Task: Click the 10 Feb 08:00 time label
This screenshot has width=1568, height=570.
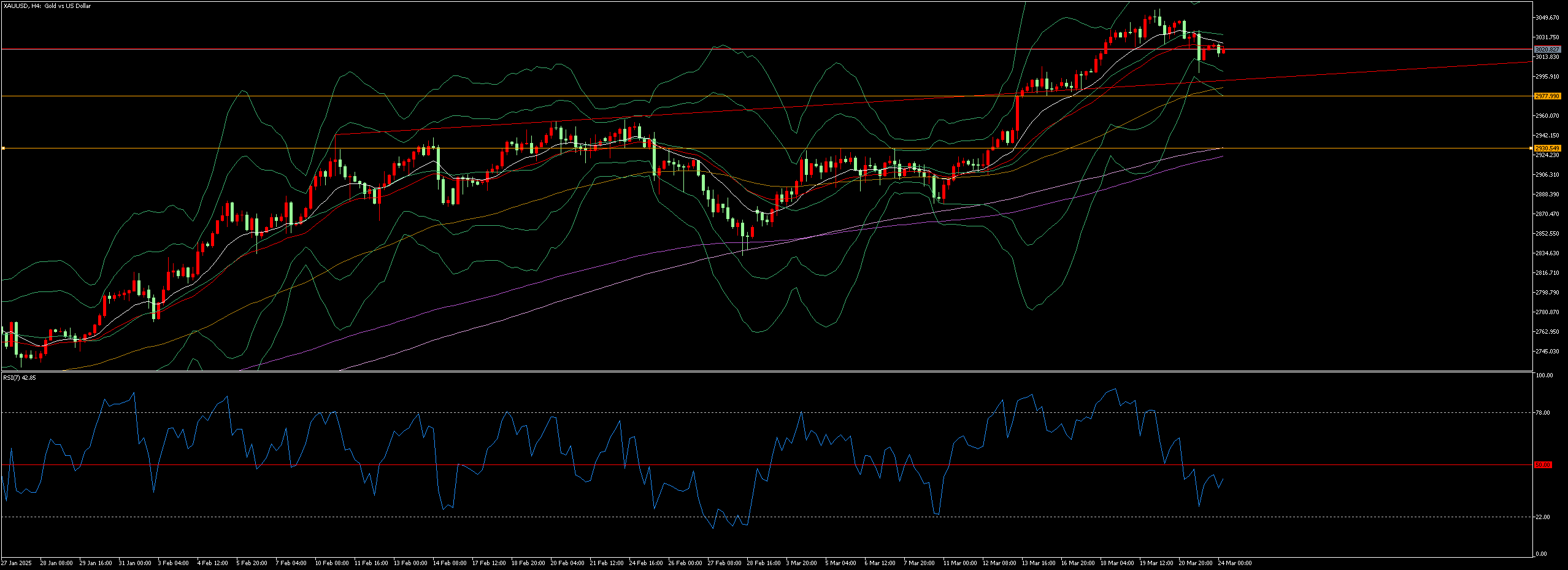Action: (331, 563)
